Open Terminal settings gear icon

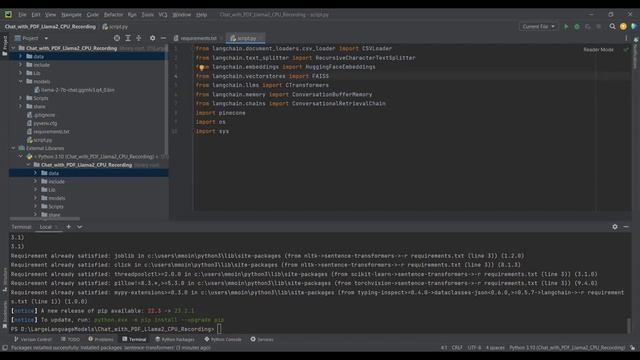pos(615,227)
